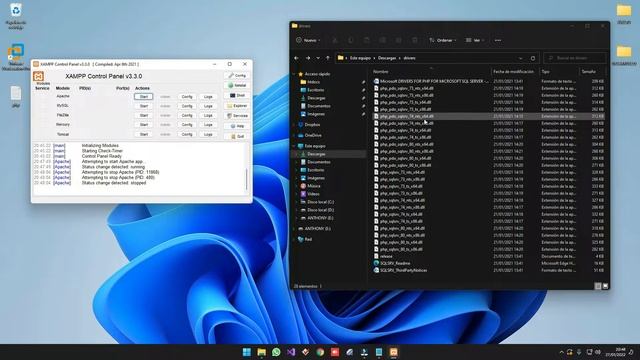Open the three-dots more options menu
The width and height of the screenshot is (640, 360).
(498, 40)
